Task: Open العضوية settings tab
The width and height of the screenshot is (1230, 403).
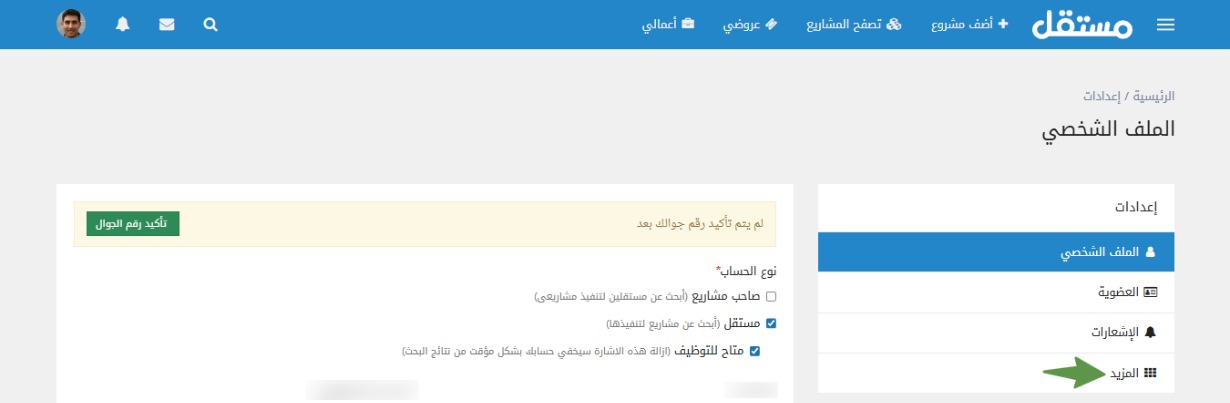Action: pos(996,292)
